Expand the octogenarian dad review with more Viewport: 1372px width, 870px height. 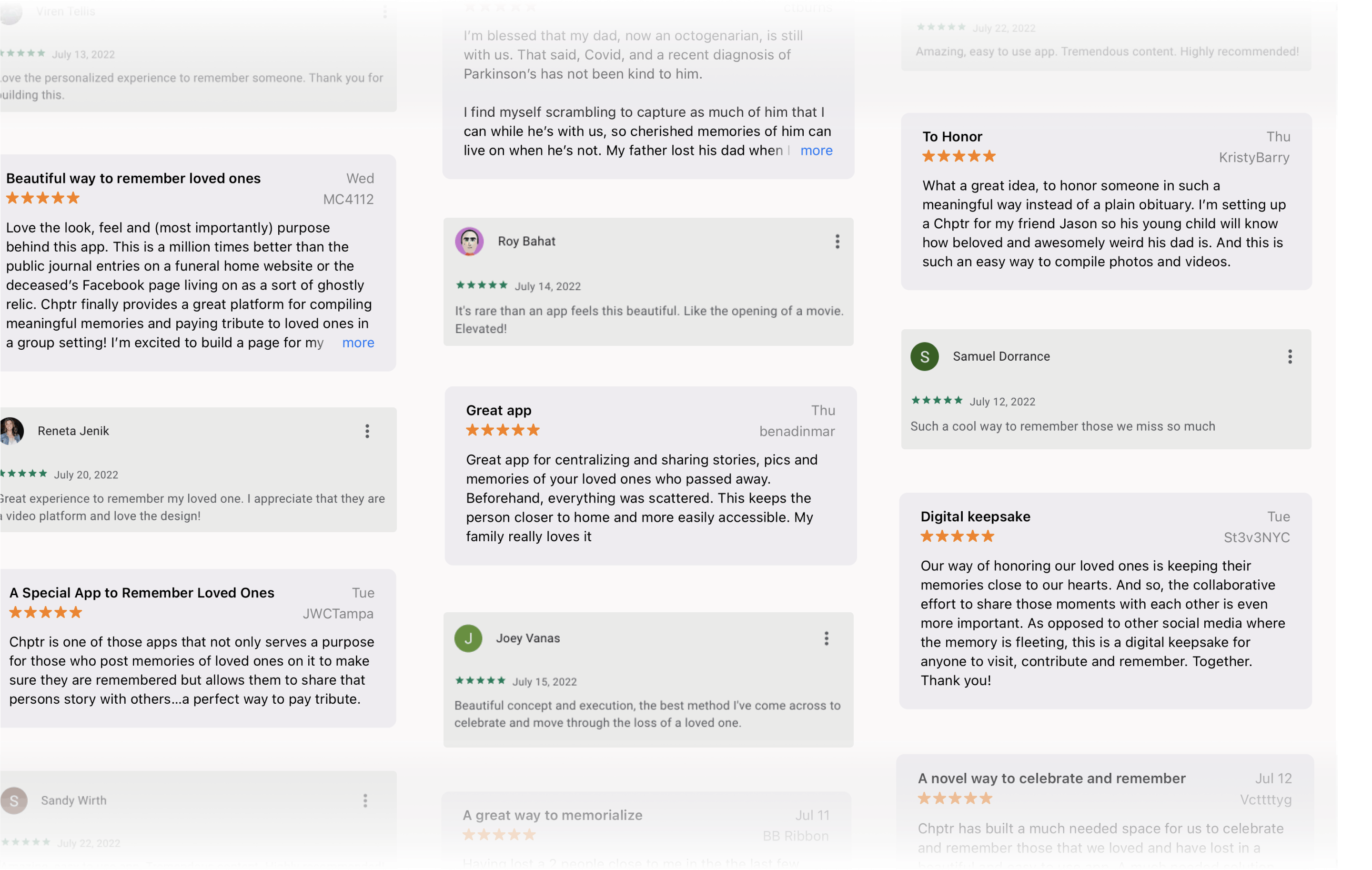816,151
